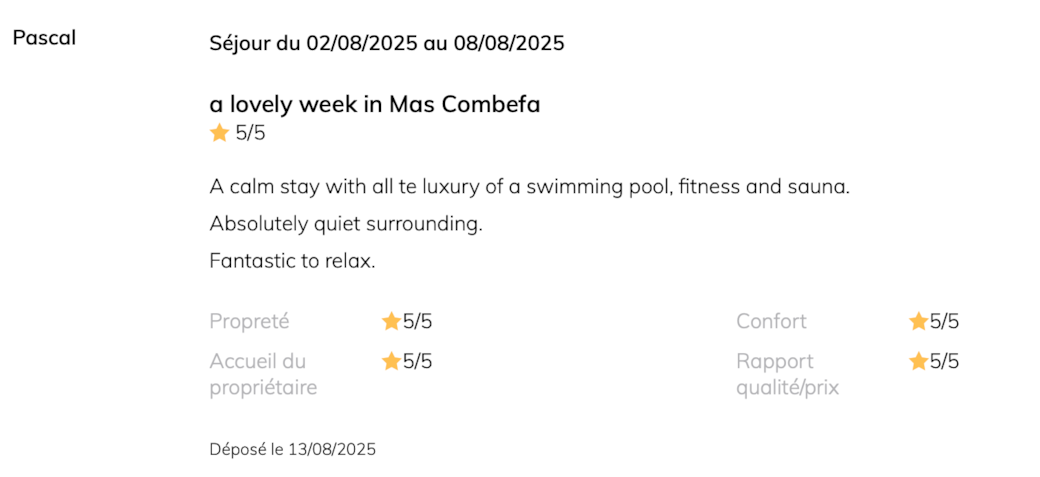1040x477 pixels.
Task: Click the review title about Mas Combefa
Action: [375, 104]
